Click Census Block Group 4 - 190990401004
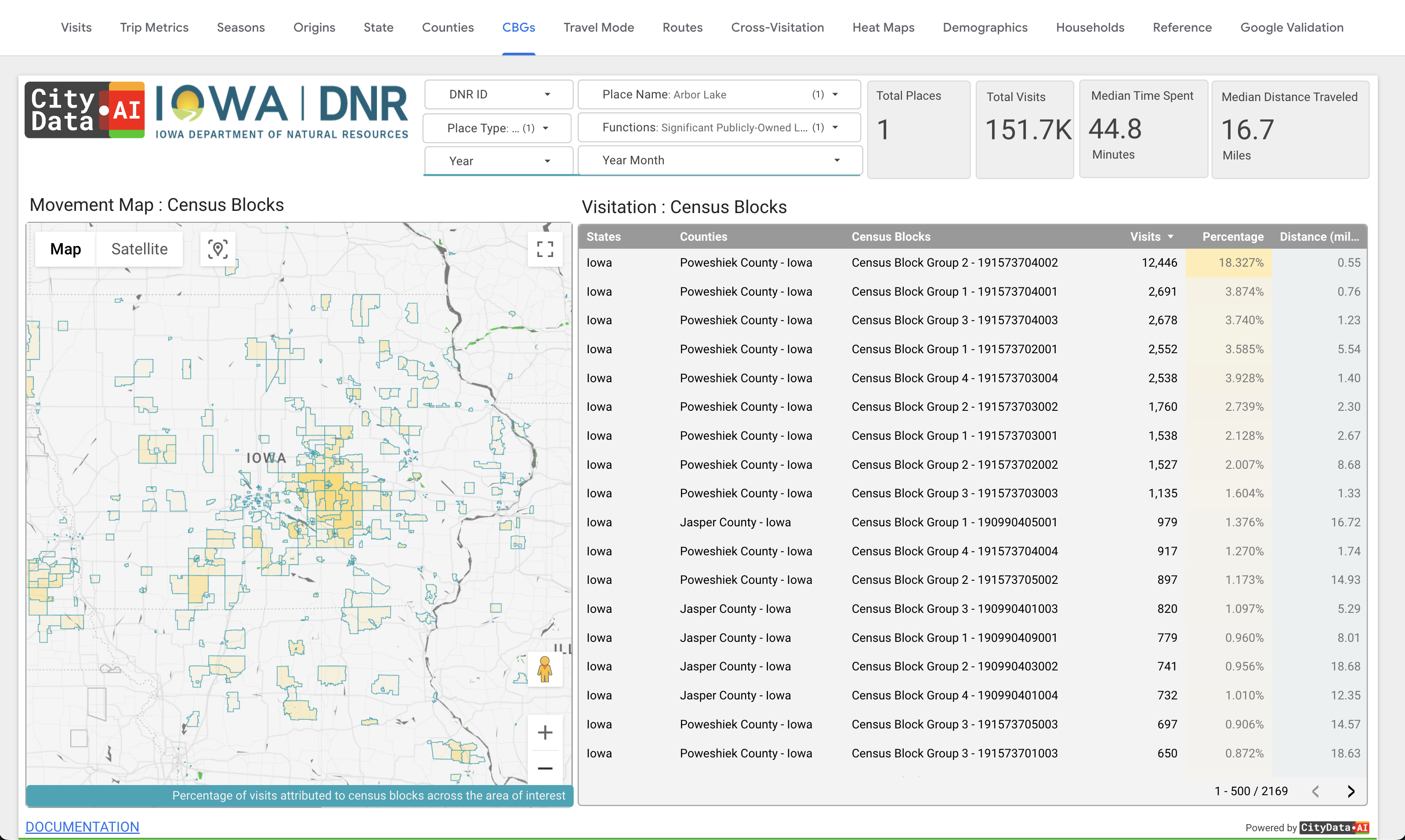Viewport: 1405px width, 840px height. (954, 695)
